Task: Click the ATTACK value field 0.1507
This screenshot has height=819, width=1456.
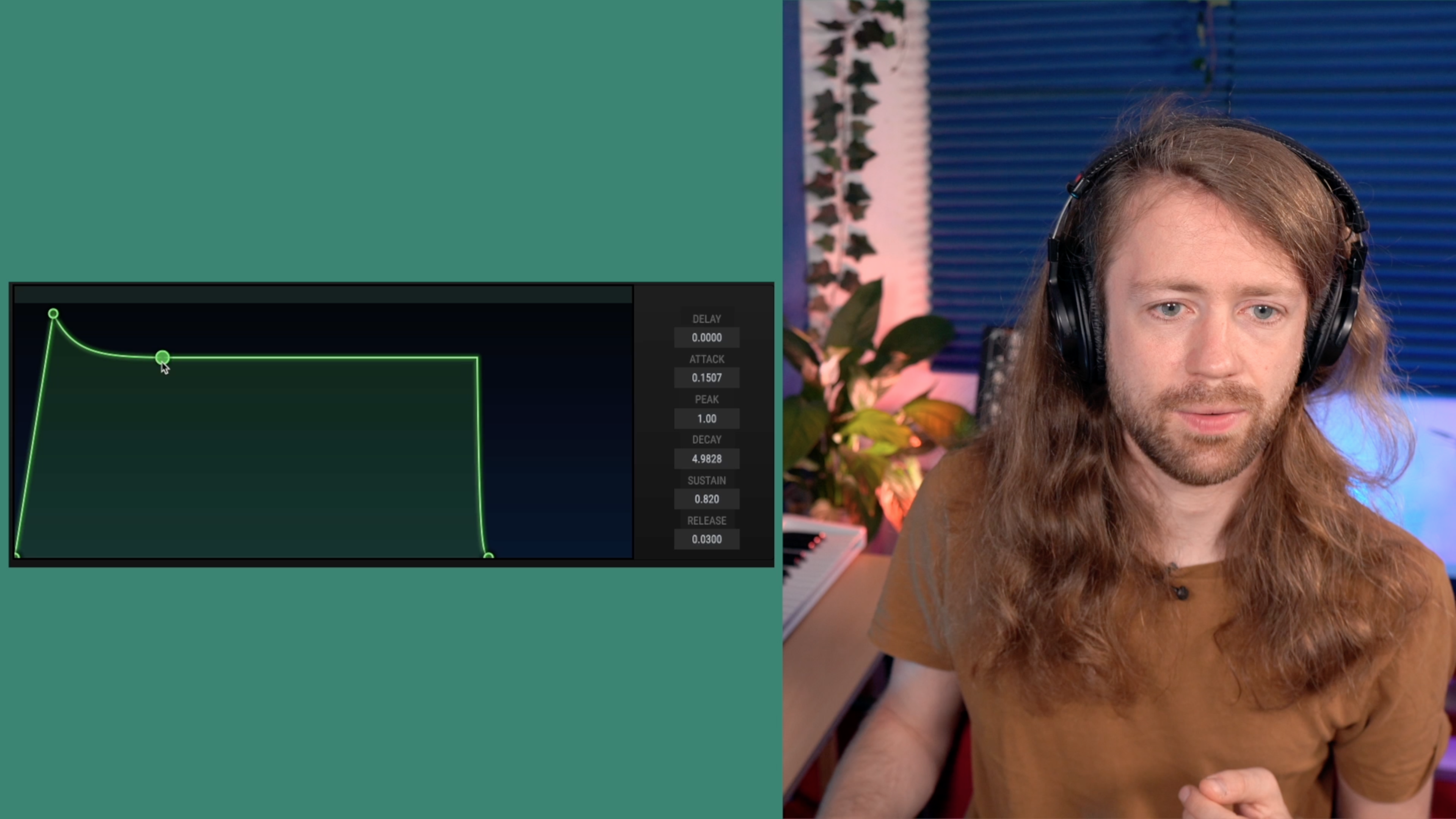Action: 706,378
